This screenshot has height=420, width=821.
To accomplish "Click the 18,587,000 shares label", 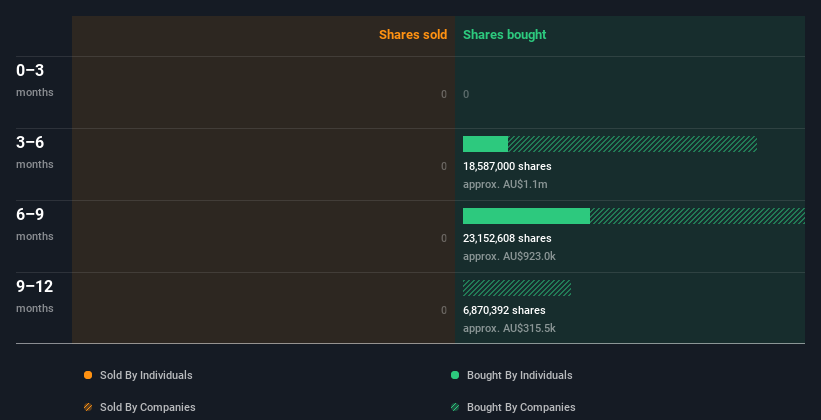I will pos(507,167).
